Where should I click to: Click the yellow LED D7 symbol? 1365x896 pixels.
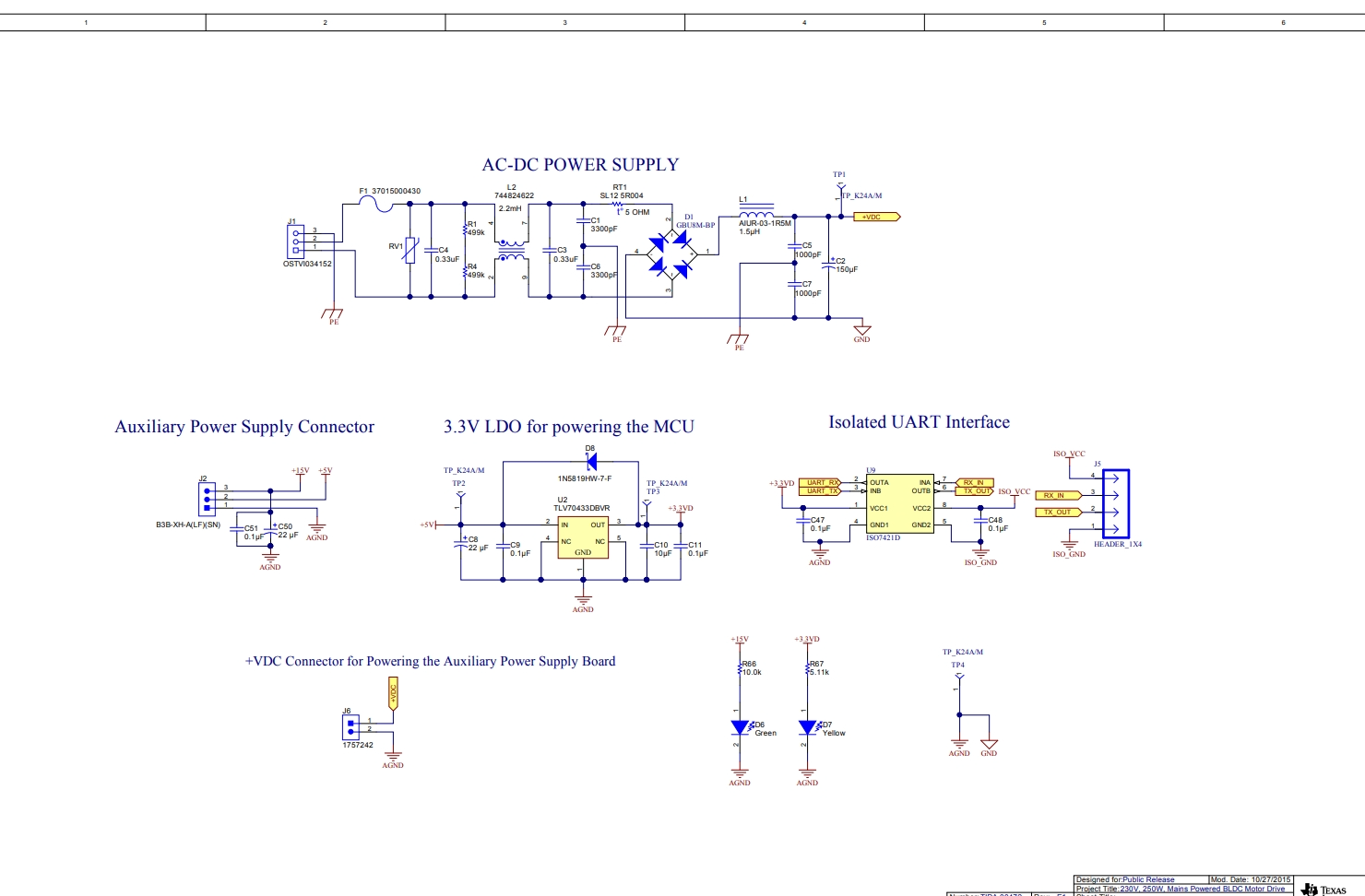pyautogui.click(x=808, y=728)
